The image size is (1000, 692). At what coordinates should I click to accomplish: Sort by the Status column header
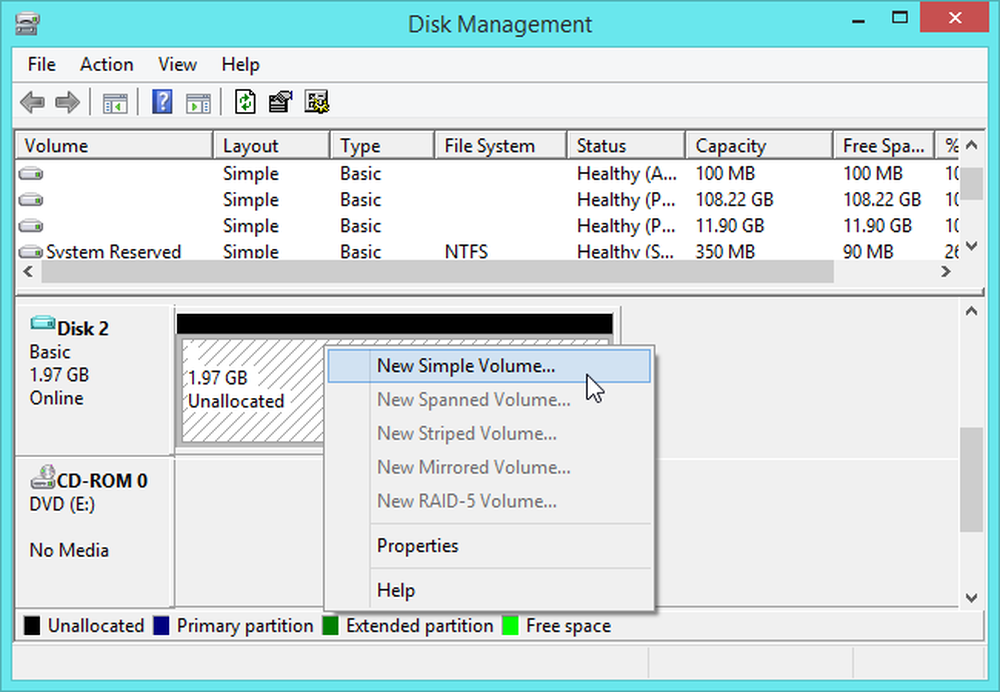tap(626, 145)
